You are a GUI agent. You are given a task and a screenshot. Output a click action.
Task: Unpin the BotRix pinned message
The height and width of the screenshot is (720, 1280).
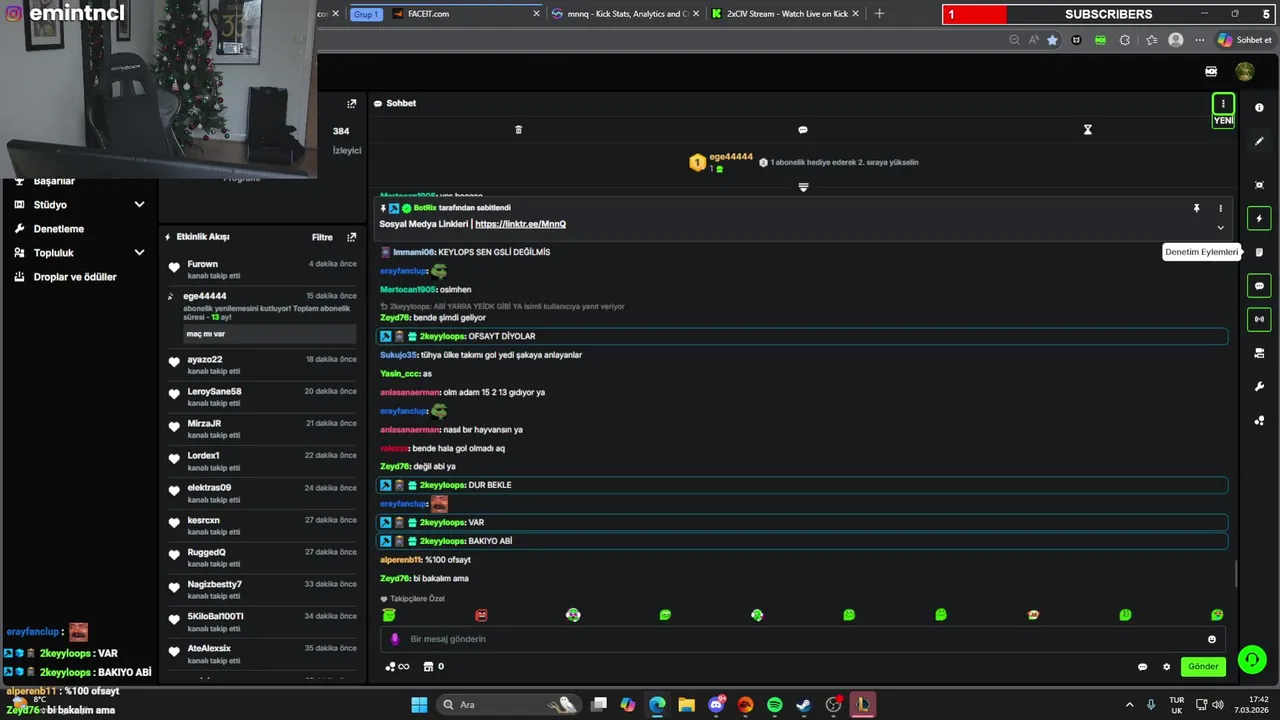[1196, 208]
